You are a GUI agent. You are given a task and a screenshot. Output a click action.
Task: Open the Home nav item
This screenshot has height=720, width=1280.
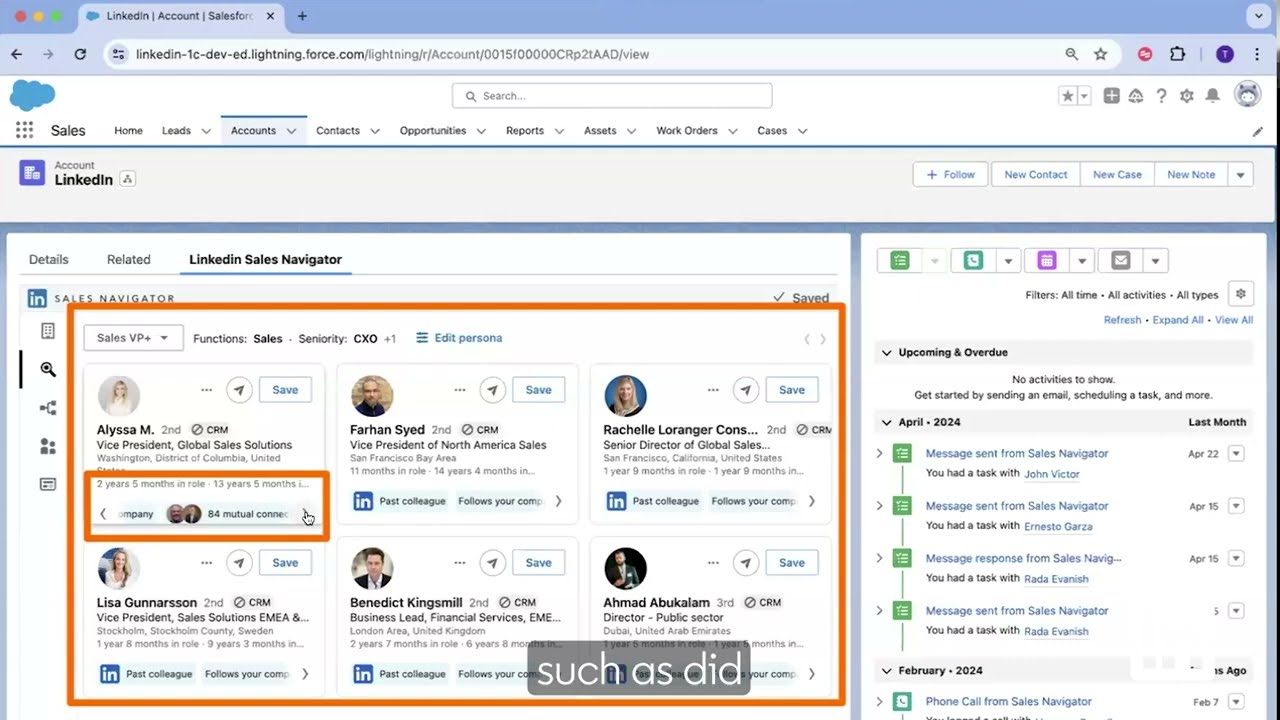click(128, 131)
